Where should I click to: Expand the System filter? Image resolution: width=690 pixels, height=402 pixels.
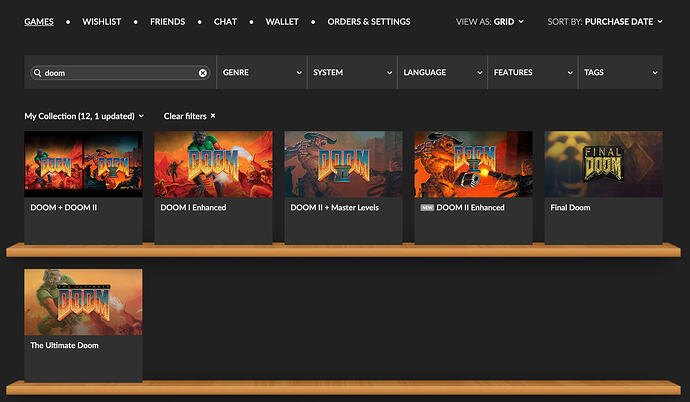pyautogui.click(x=352, y=72)
